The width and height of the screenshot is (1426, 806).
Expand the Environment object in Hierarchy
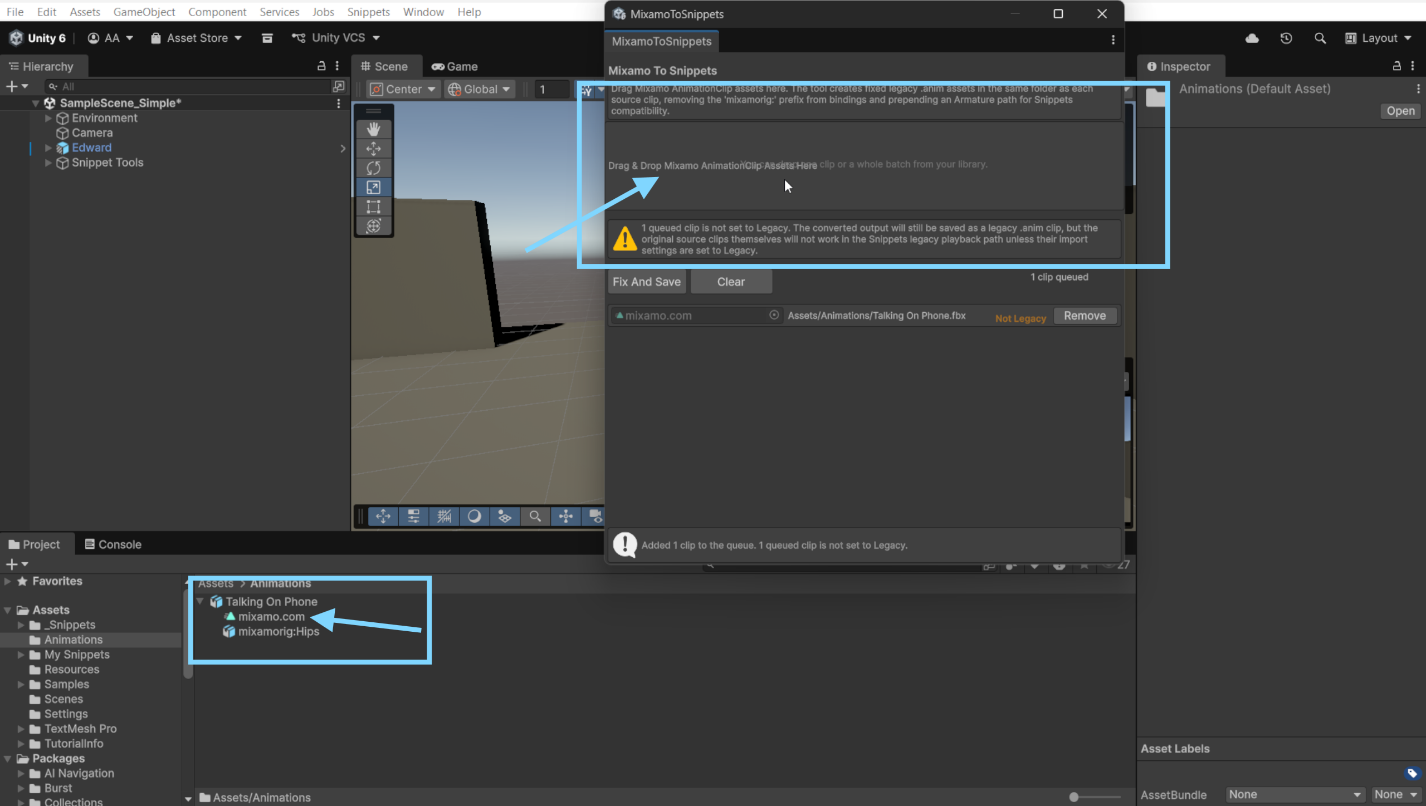click(48, 118)
